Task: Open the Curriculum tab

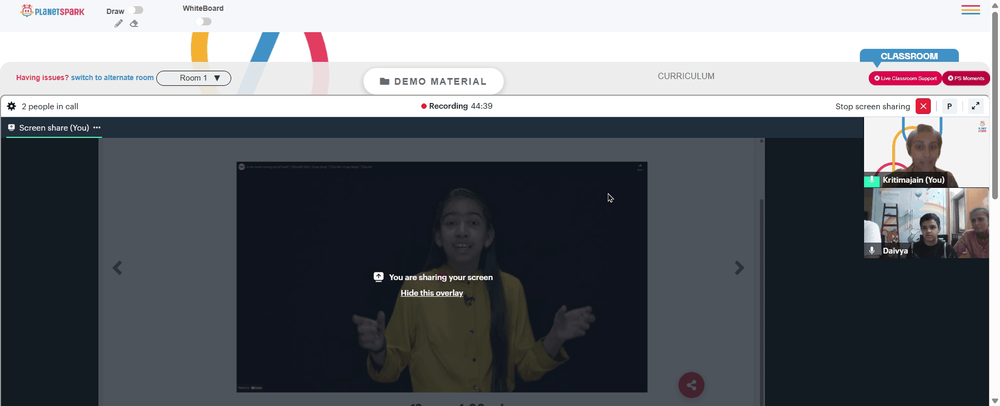Action: tap(686, 76)
